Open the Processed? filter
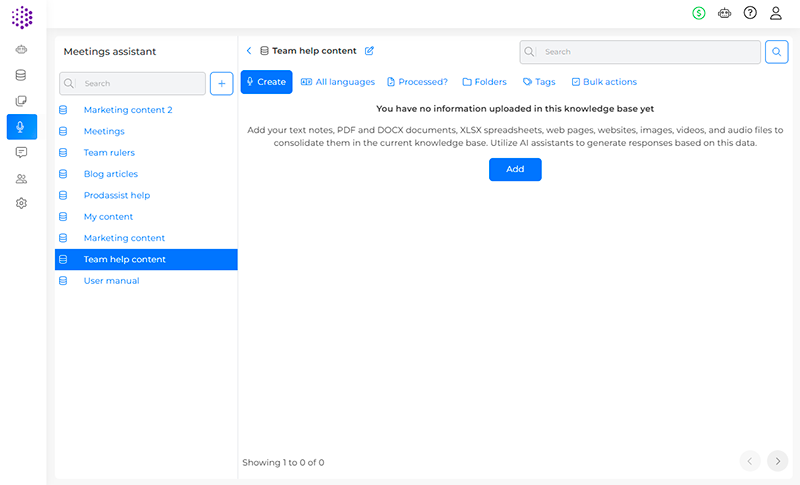The image size is (800, 485). [417, 82]
